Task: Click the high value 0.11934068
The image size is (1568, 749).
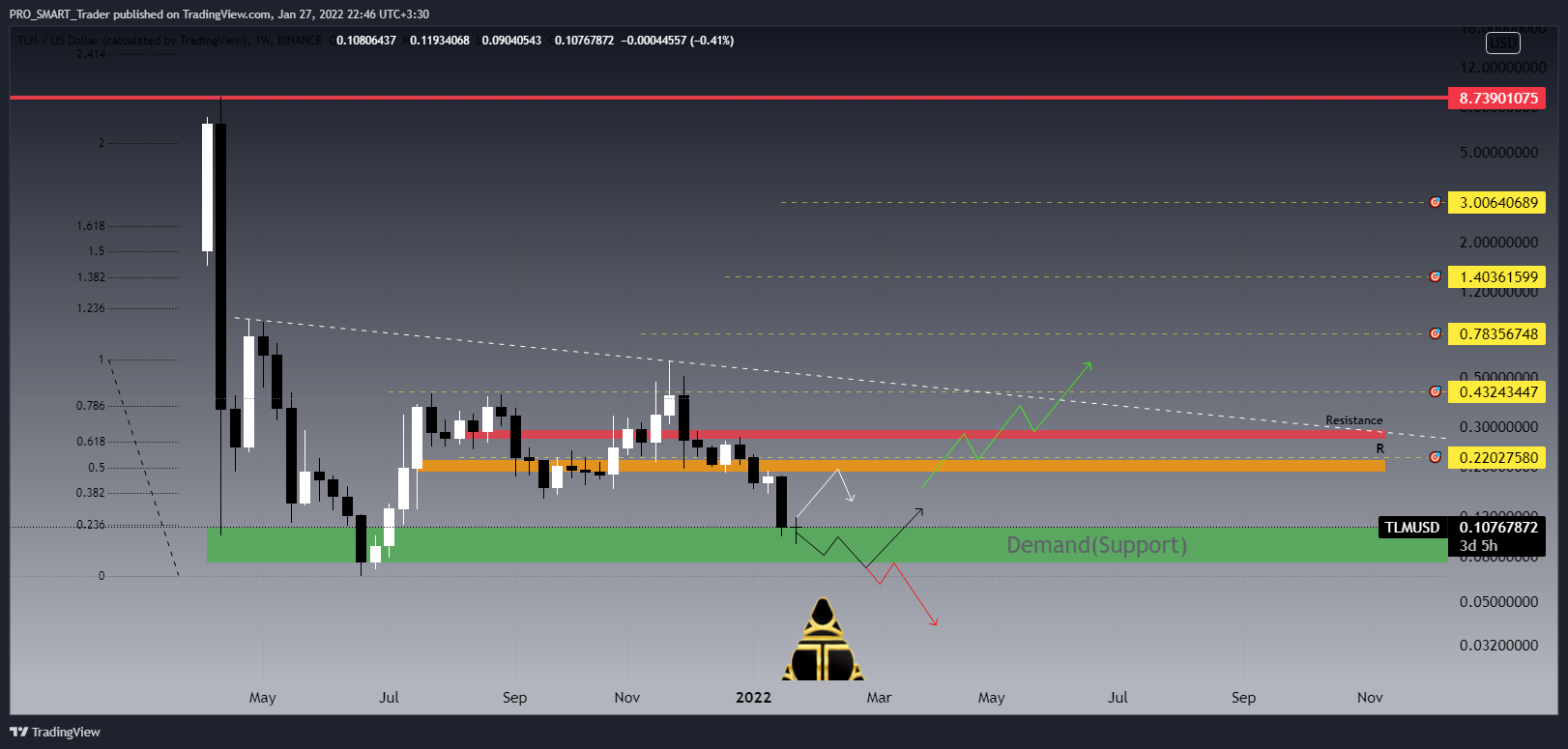Action: 440,41
